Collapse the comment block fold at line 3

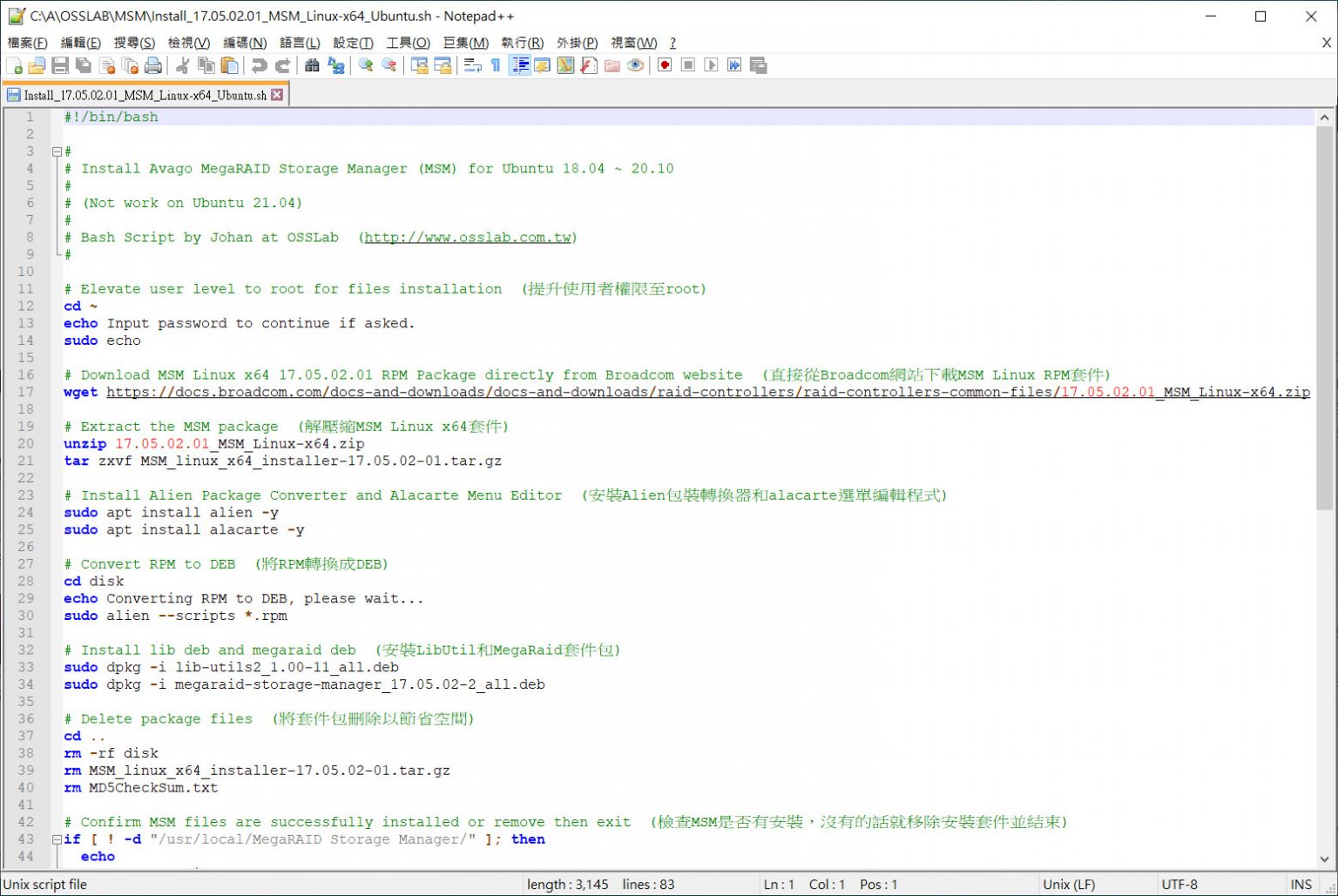[x=57, y=152]
